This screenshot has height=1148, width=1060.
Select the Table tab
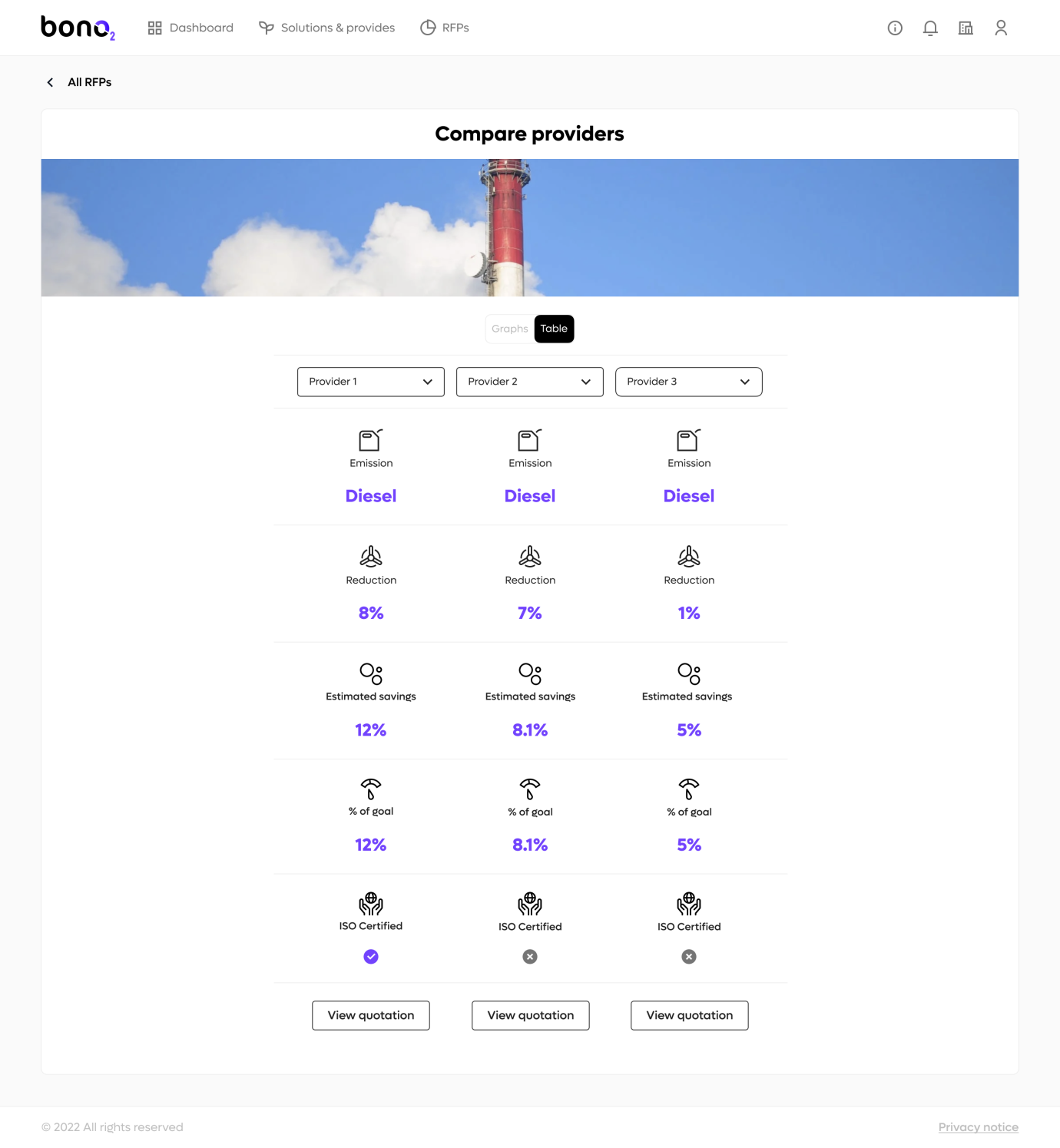pyautogui.click(x=554, y=329)
